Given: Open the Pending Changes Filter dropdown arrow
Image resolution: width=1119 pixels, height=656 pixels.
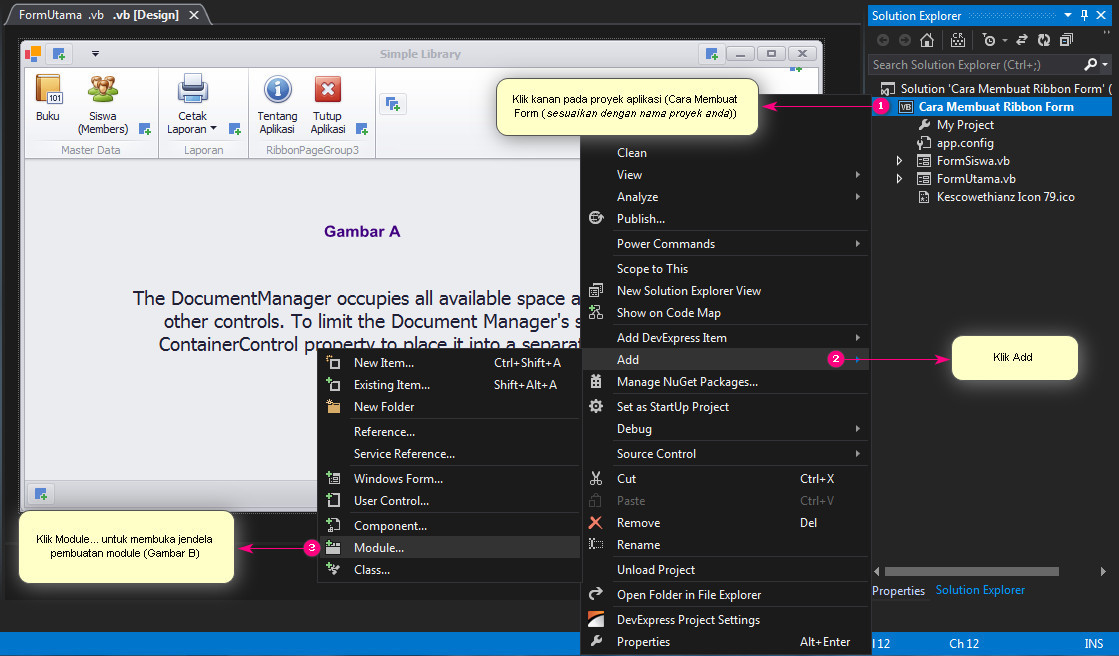Looking at the screenshot, I should click(1004, 41).
